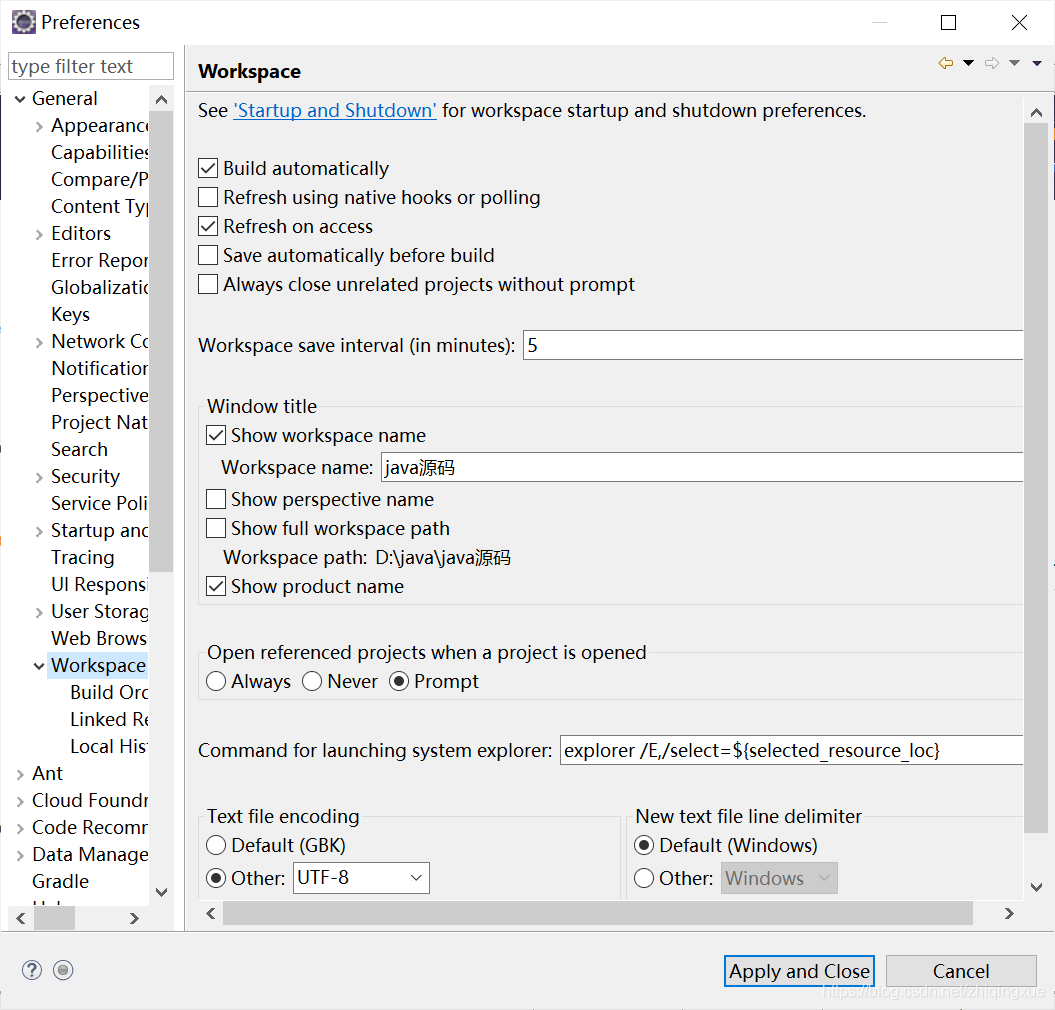Click the Preferences window app icon
The height and width of the screenshot is (1010, 1055).
[x=24, y=22]
